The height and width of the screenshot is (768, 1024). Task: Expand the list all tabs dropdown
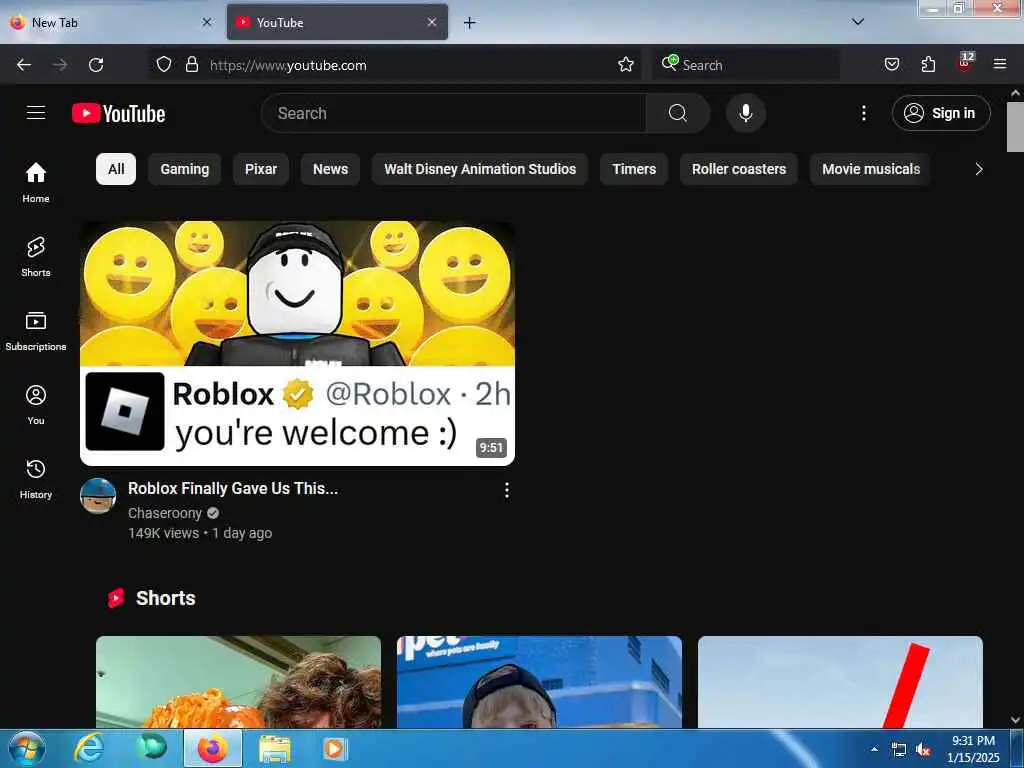858,22
